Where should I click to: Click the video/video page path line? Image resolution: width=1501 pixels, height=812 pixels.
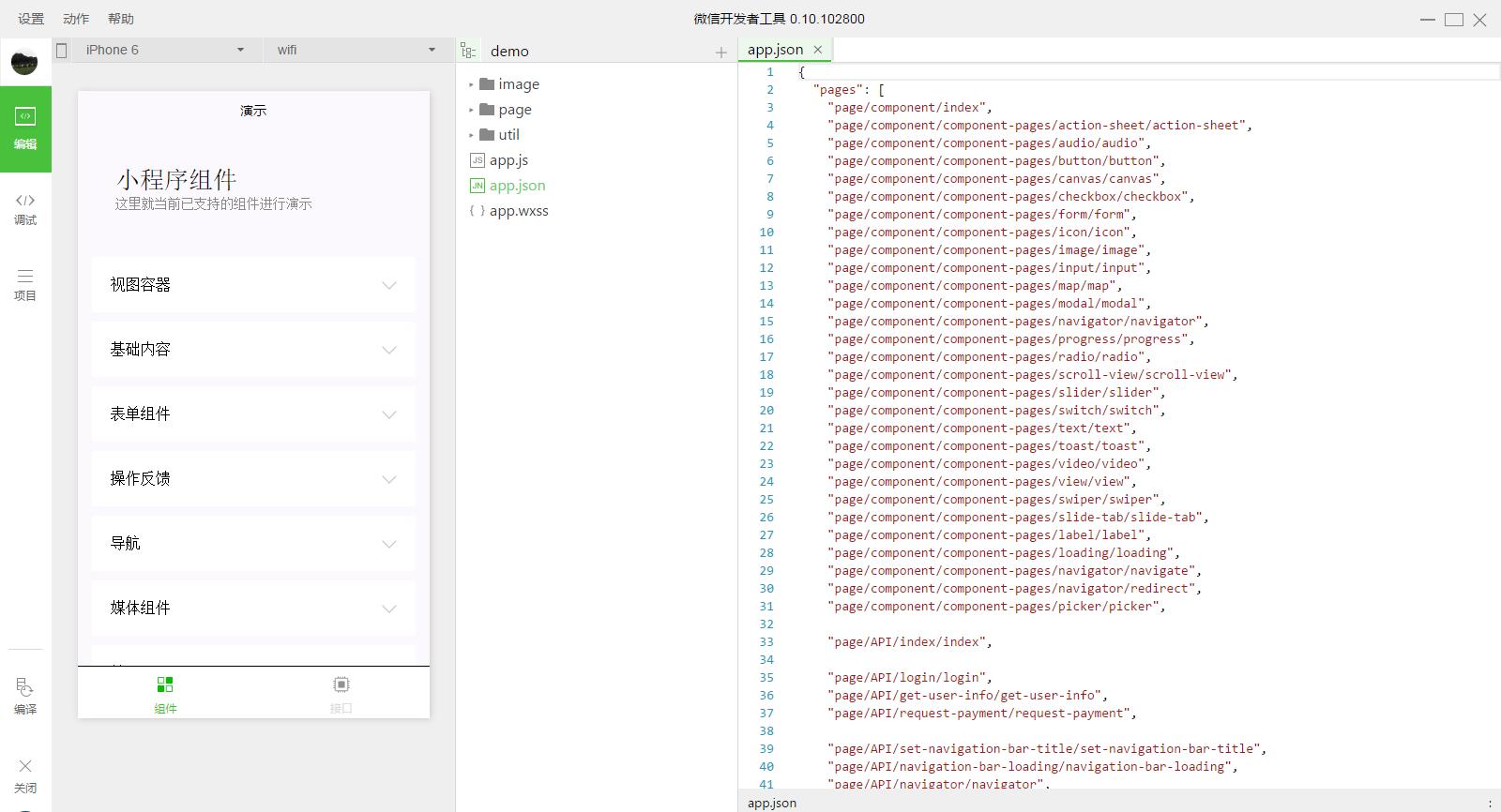click(x=989, y=464)
